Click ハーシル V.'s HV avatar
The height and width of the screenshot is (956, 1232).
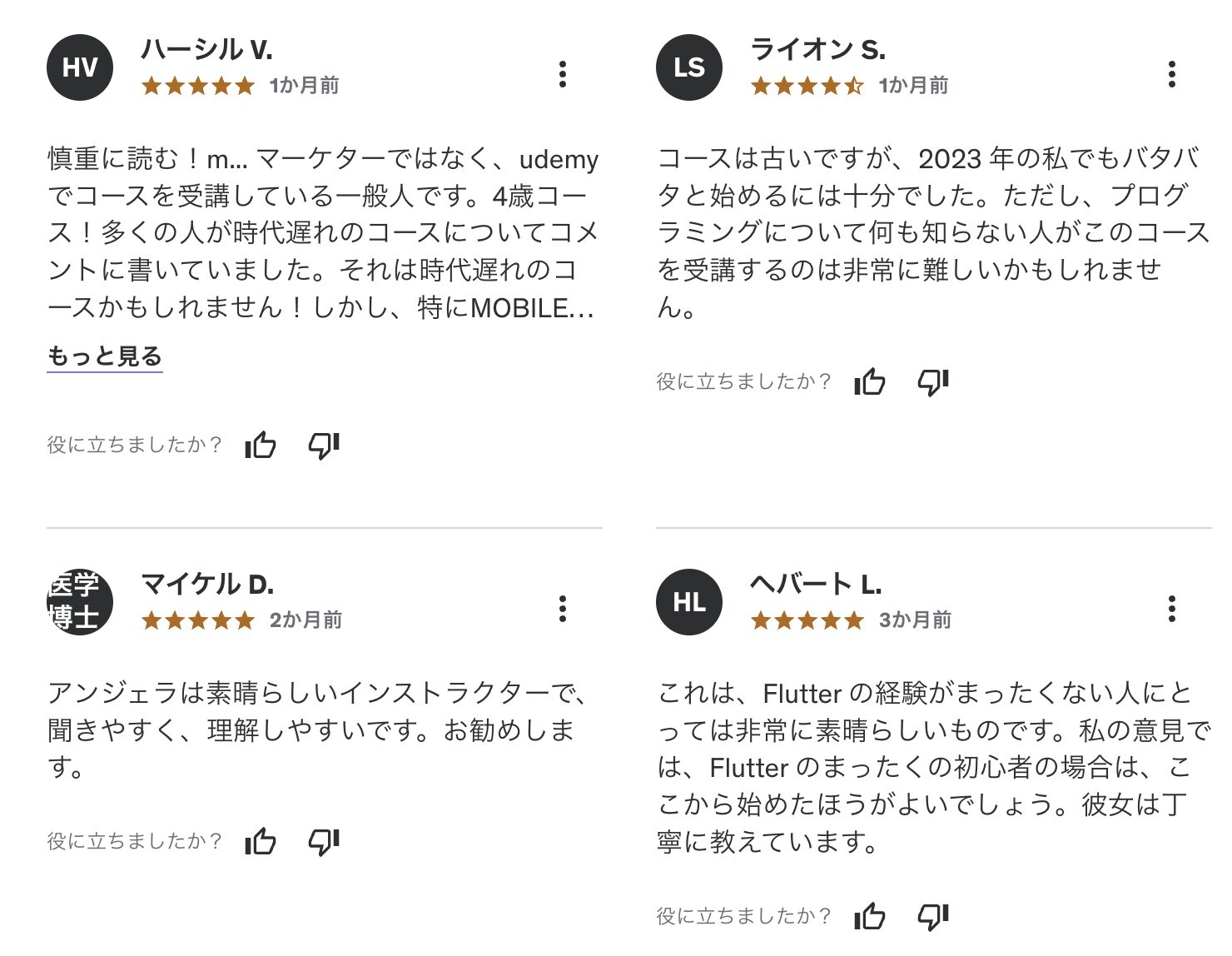79,67
